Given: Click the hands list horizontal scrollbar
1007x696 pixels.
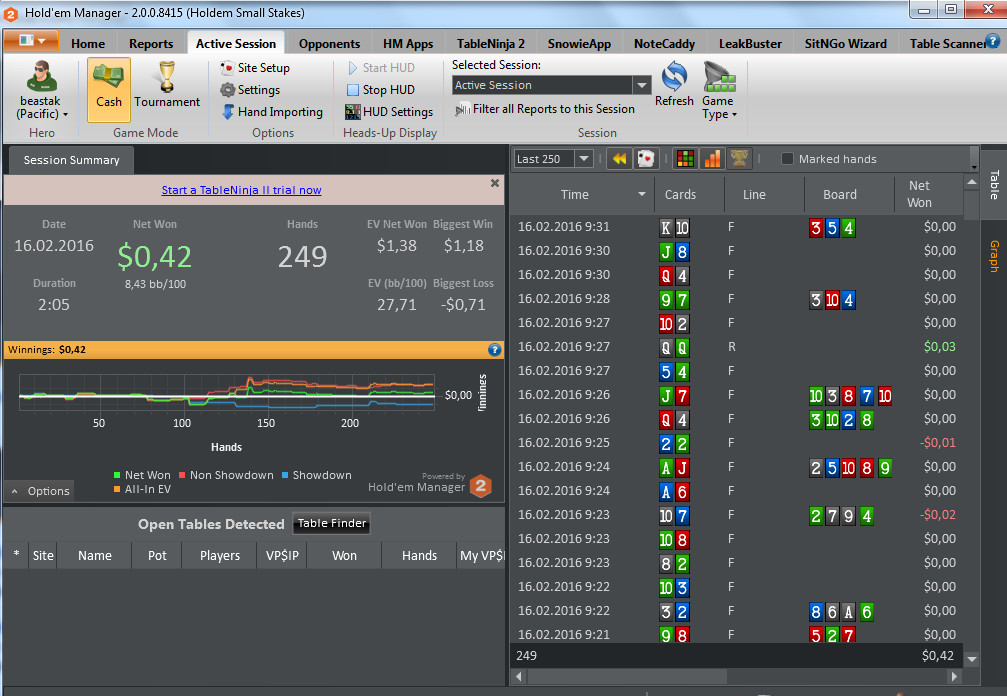Looking at the screenshot, I should [x=627, y=676].
